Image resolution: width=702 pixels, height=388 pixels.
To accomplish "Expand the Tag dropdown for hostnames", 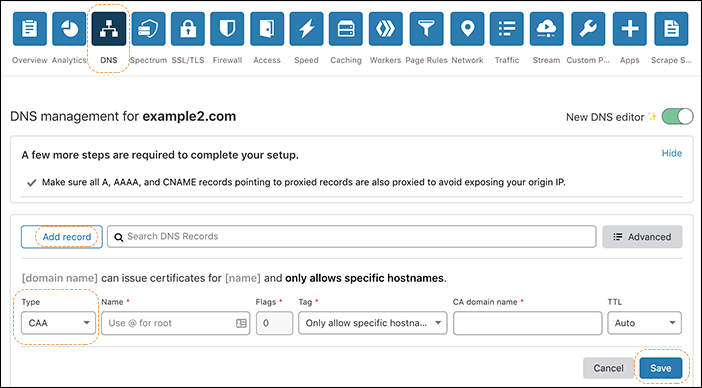I will coord(373,323).
